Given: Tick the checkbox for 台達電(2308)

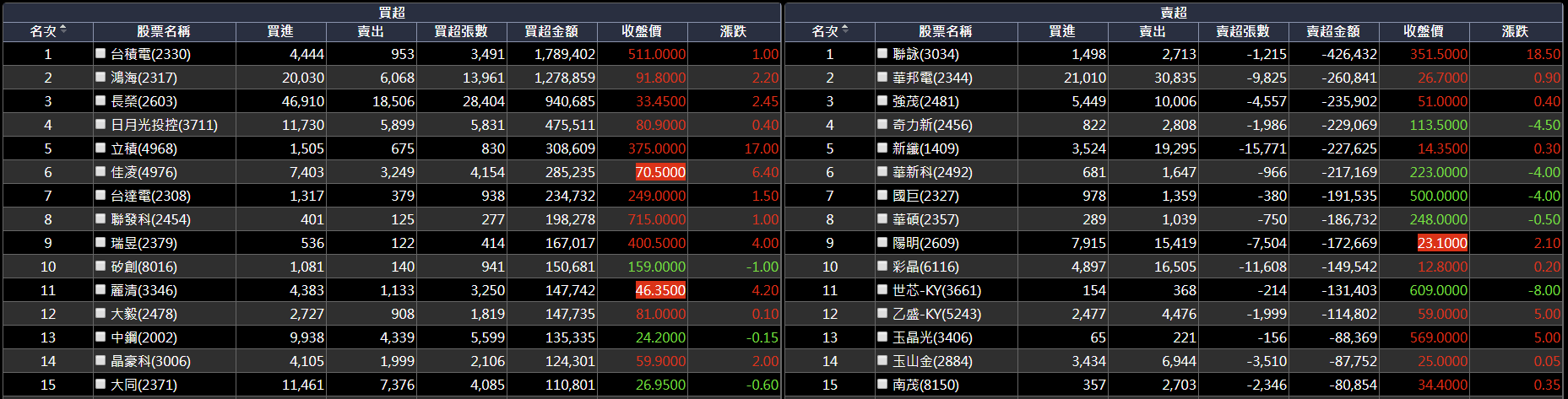Looking at the screenshot, I should click(100, 195).
